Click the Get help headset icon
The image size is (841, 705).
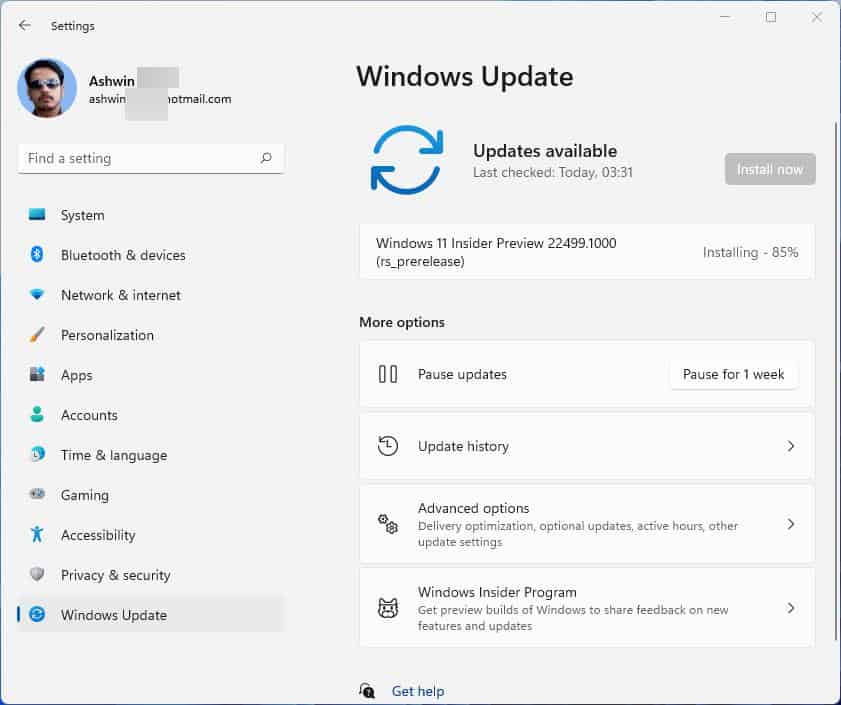point(367,691)
